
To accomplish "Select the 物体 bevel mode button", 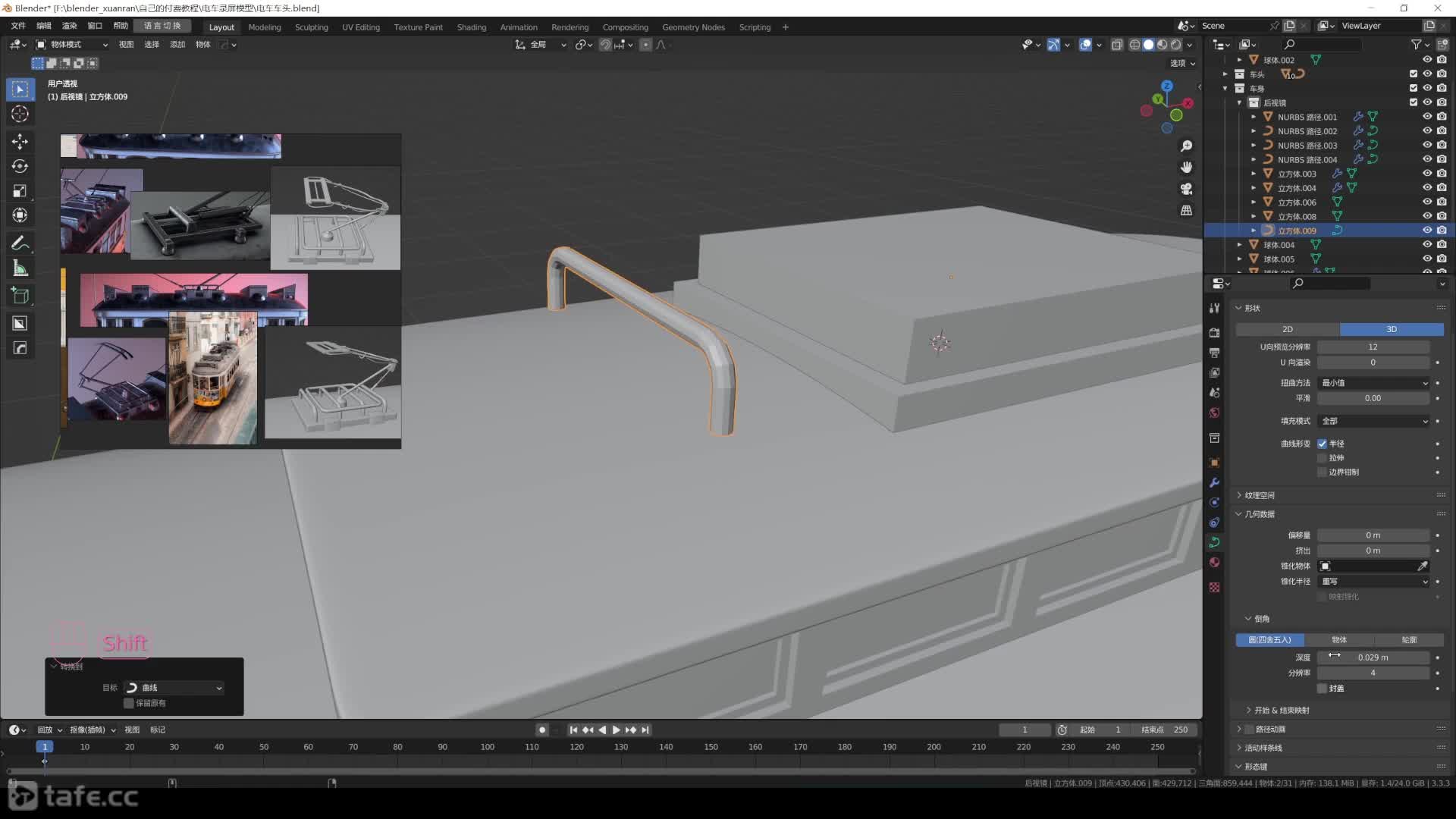I will (1339, 640).
